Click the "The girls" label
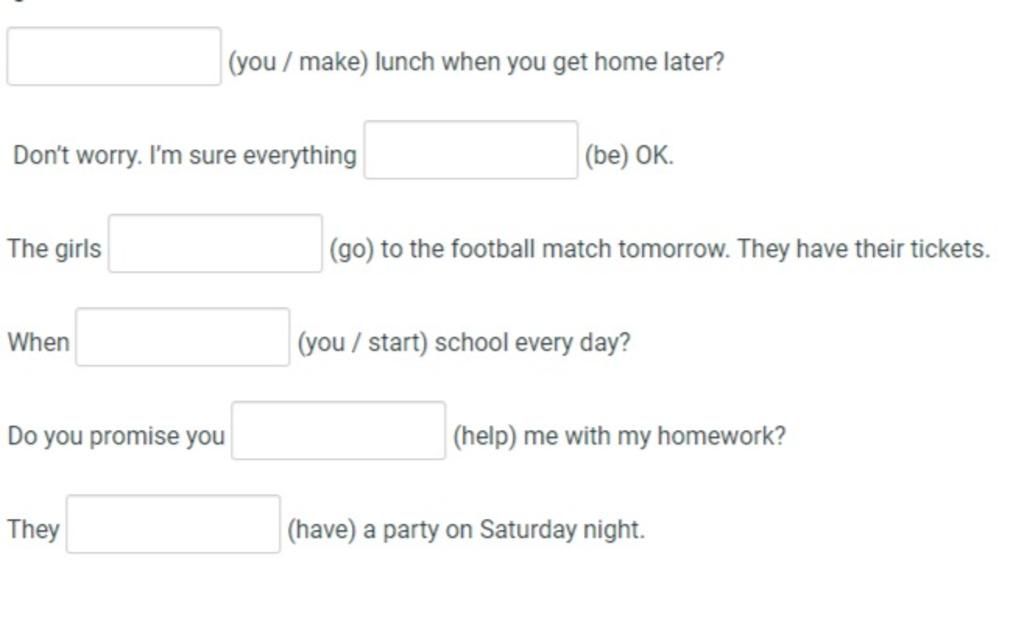This screenshot has height=644, width=1024. tap(54, 249)
